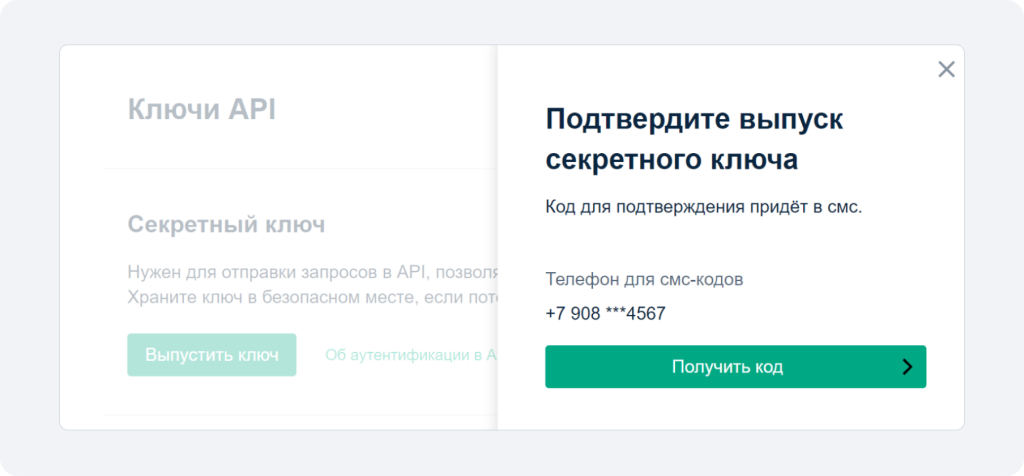This screenshot has height=476, width=1024.
Task: Click the 'Ключи API' page heading
Action: coord(202,109)
